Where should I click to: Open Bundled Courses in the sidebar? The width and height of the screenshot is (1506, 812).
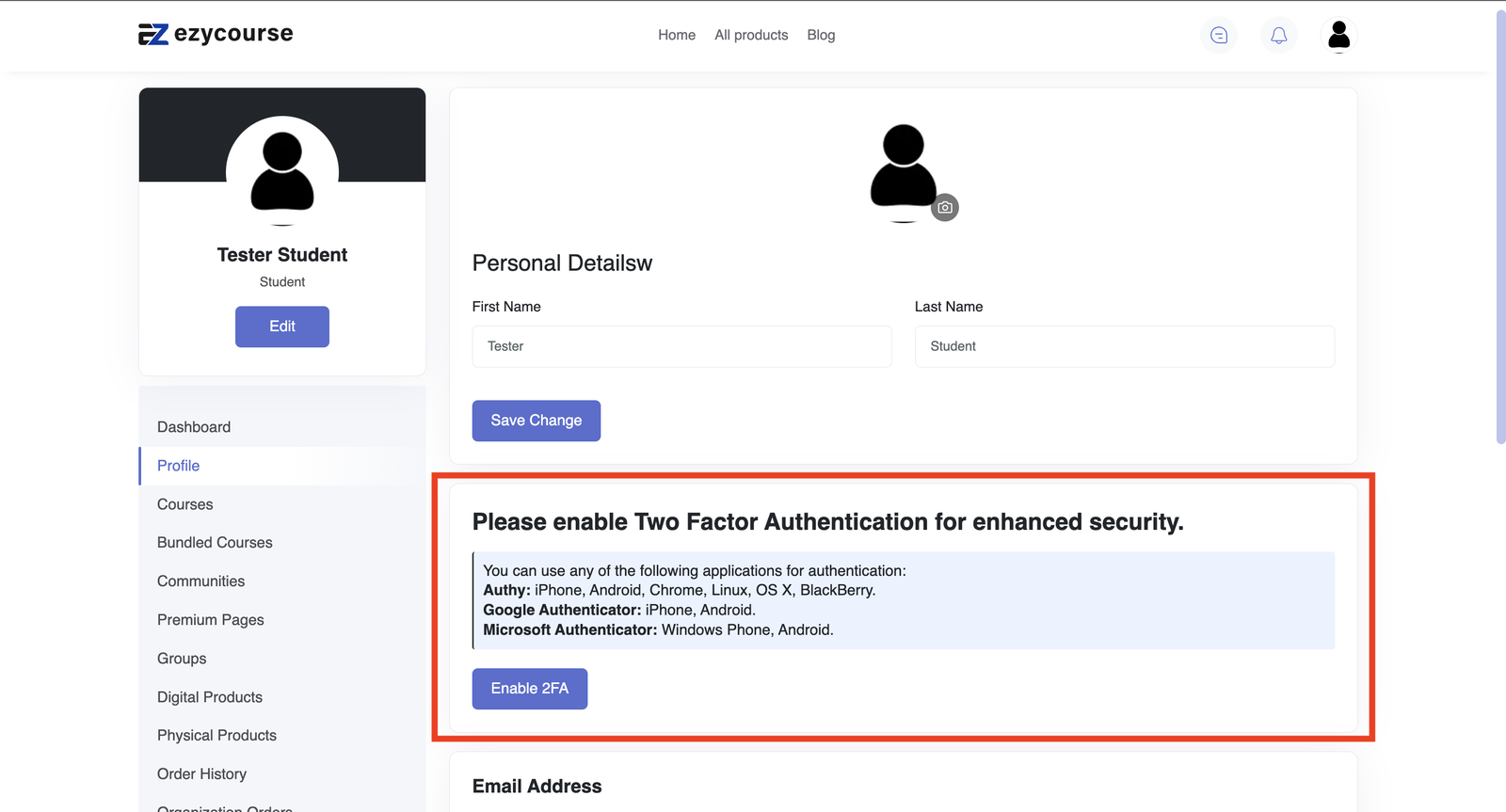pyautogui.click(x=215, y=543)
